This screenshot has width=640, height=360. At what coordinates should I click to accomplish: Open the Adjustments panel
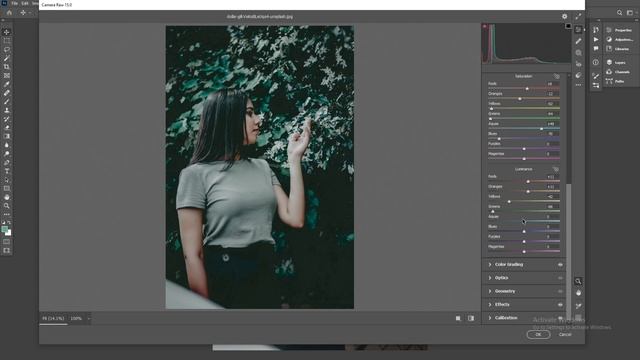[x=620, y=40]
